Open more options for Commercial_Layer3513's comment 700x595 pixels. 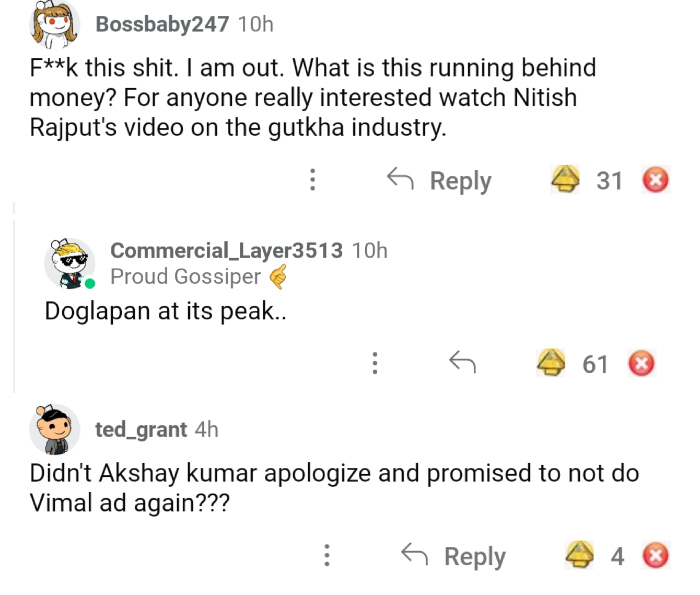point(375,364)
